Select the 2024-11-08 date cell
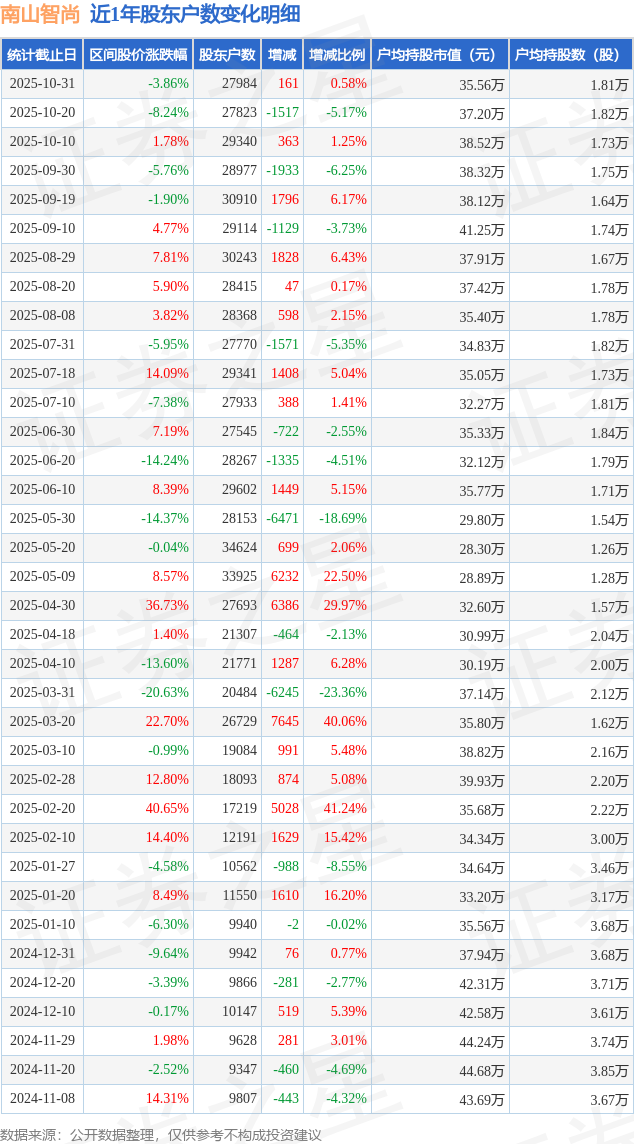Image resolution: width=634 pixels, height=1144 pixels. [42, 1099]
